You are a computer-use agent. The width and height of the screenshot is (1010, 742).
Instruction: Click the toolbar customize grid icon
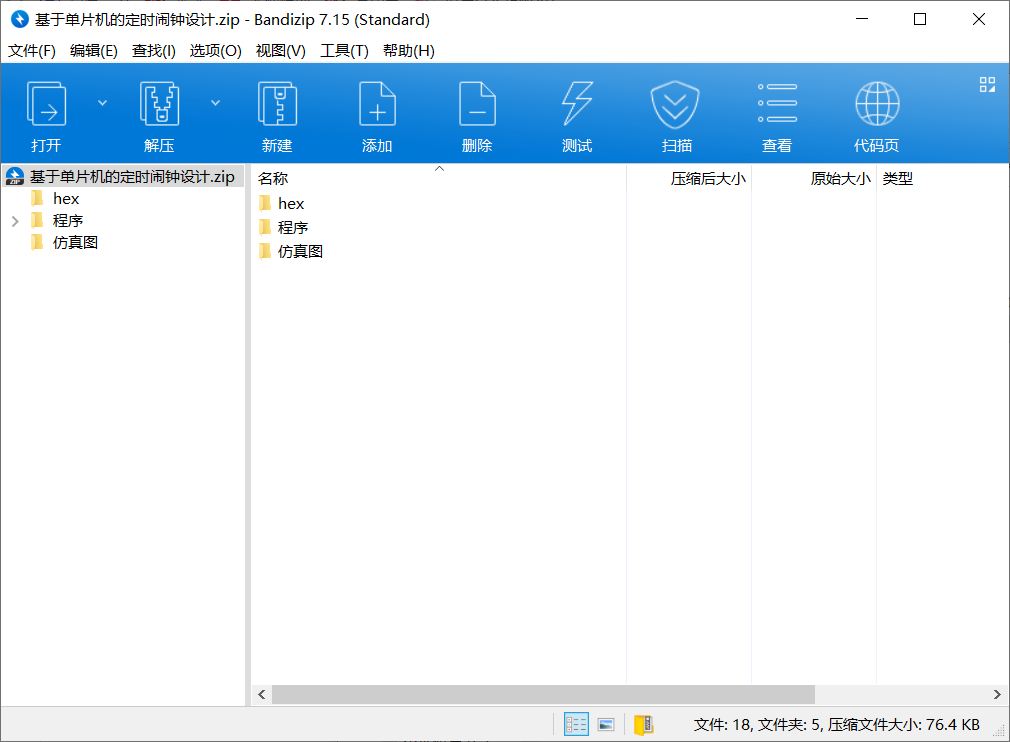(x=987, y=84)
